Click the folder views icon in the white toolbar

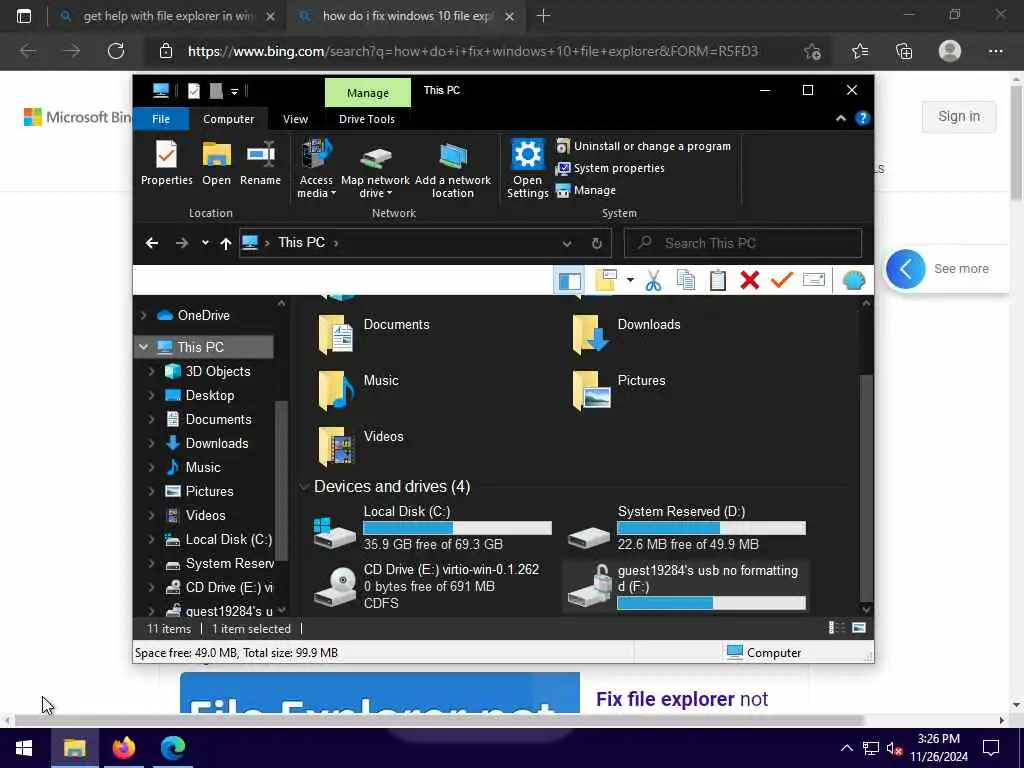point(605,280)
